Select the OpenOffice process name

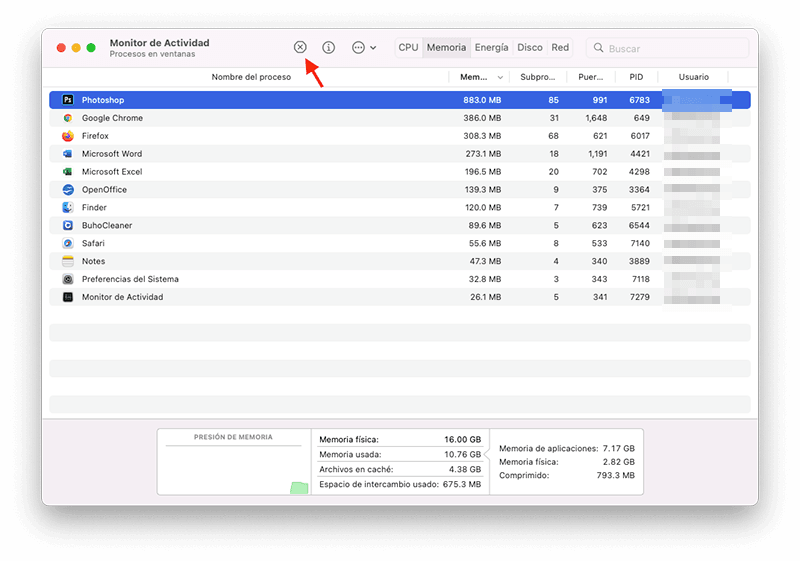[x=104, y=190]
